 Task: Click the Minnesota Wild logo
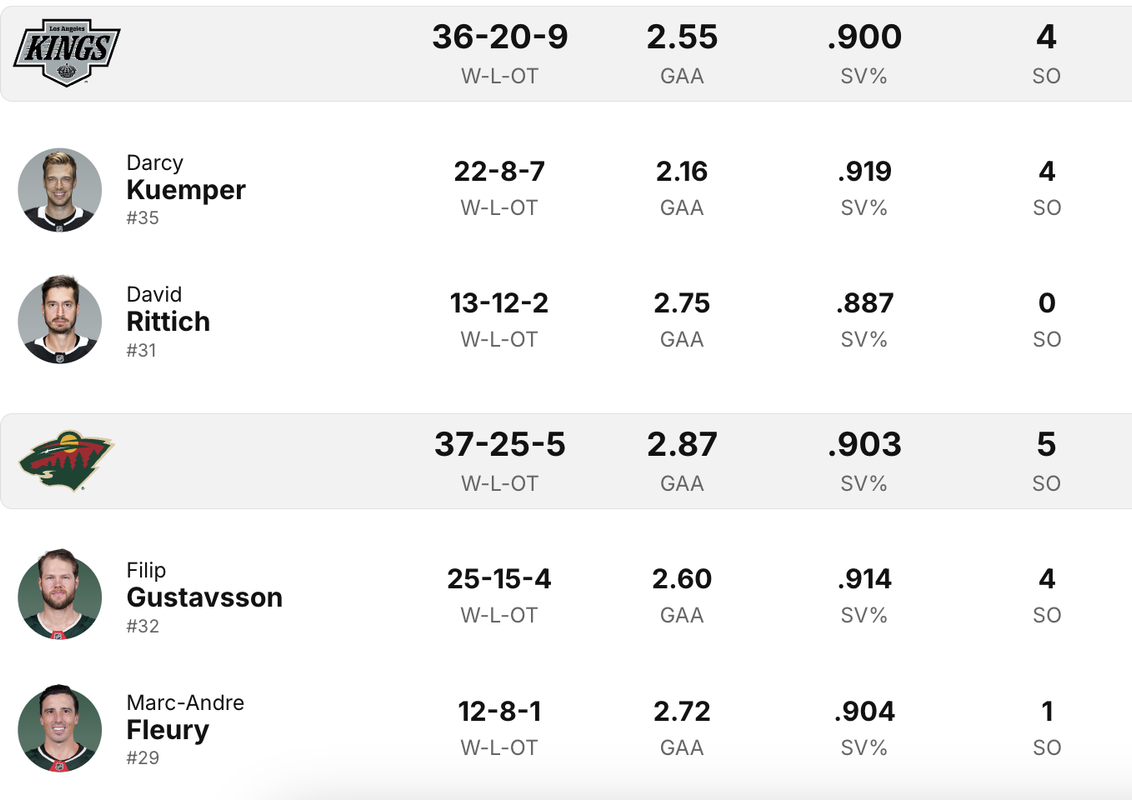tap(66, 461)
